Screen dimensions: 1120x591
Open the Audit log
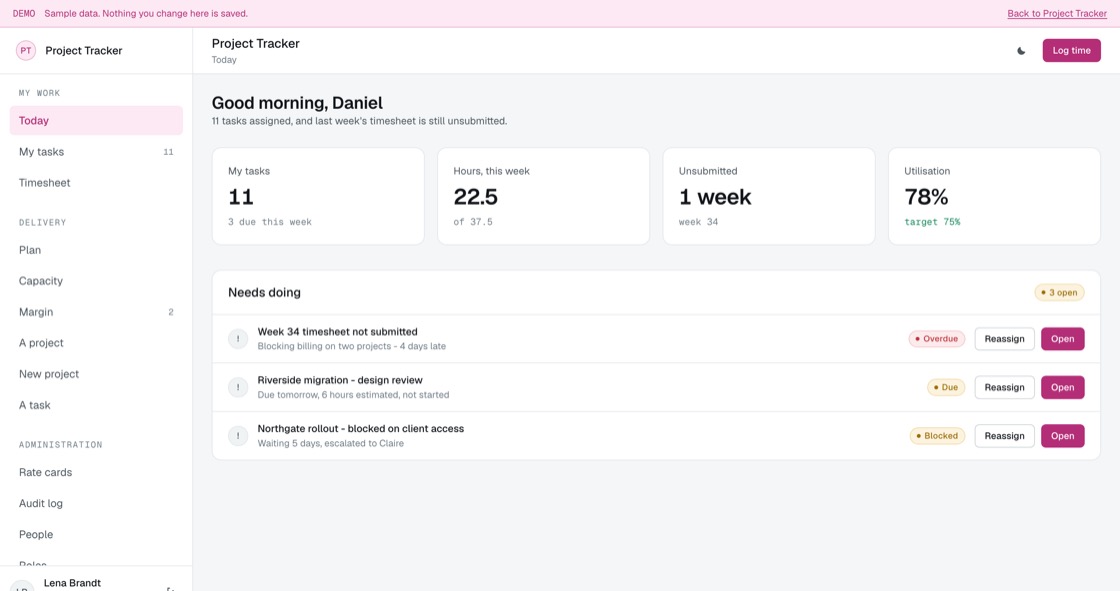tap(96, 503)
